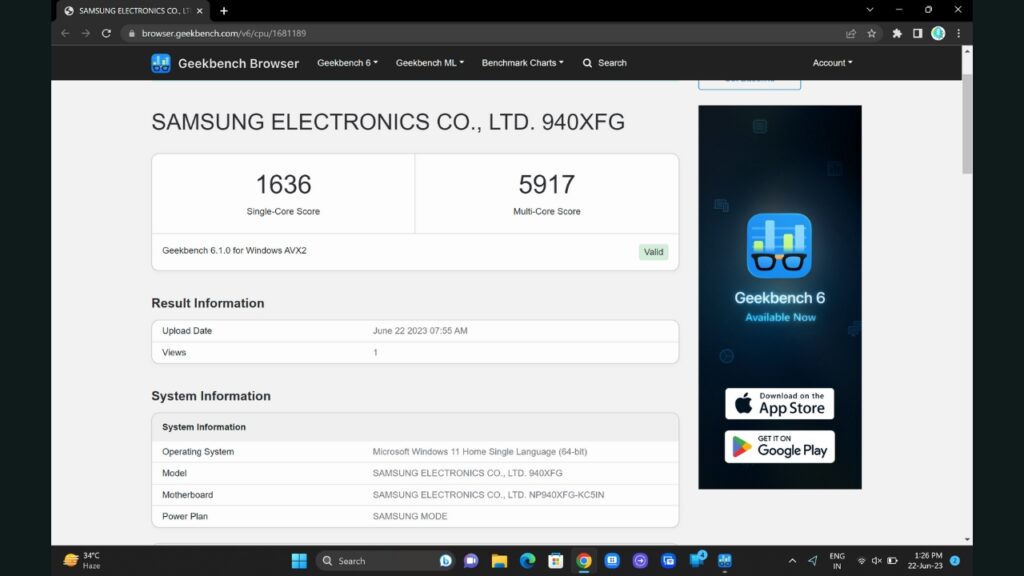Image resolution: width=1024 pixels, height=576 pixels.
Task: View site information via the lock icon
Action: tap(131, 33)
